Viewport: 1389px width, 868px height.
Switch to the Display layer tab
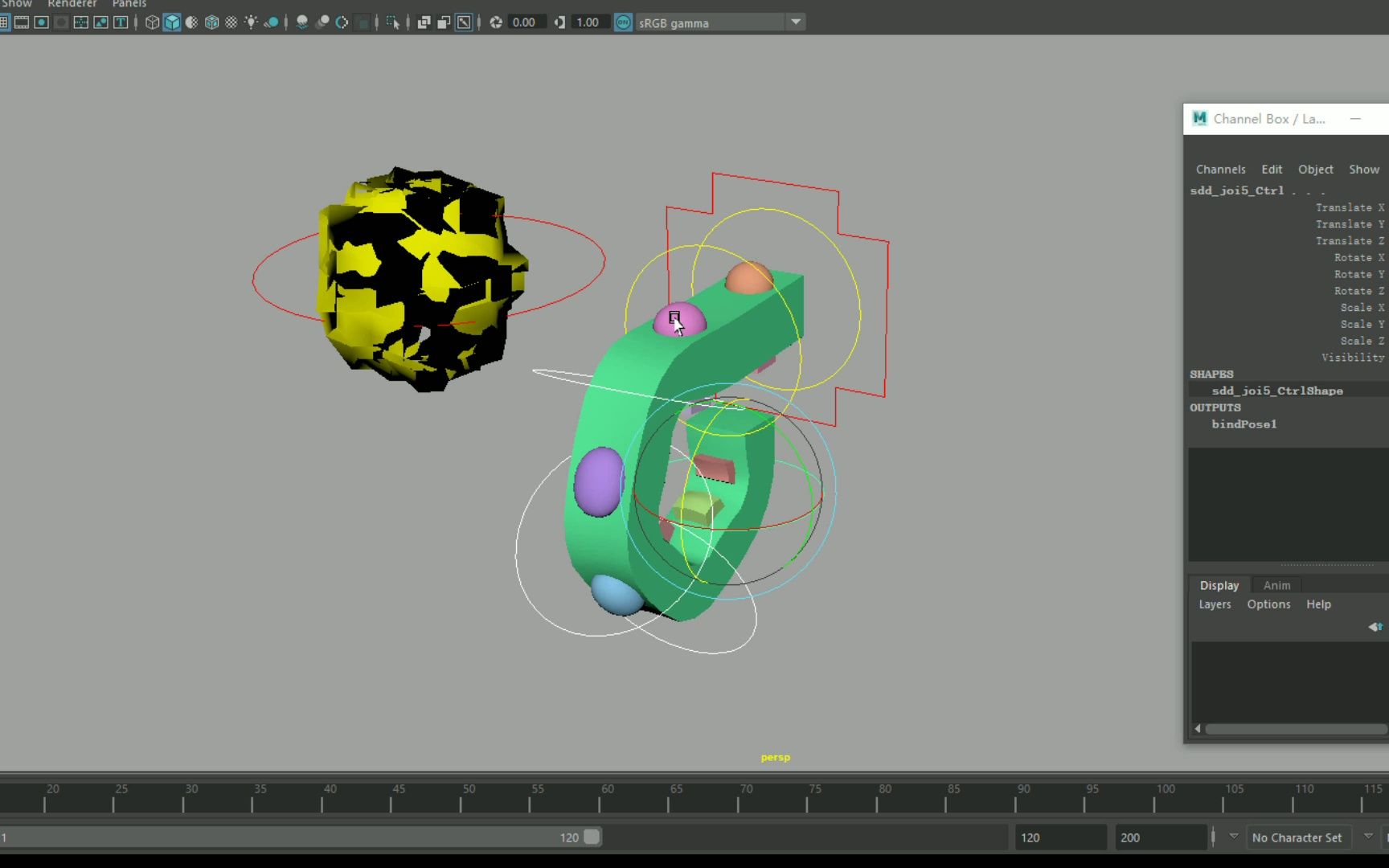point(1219,585)
